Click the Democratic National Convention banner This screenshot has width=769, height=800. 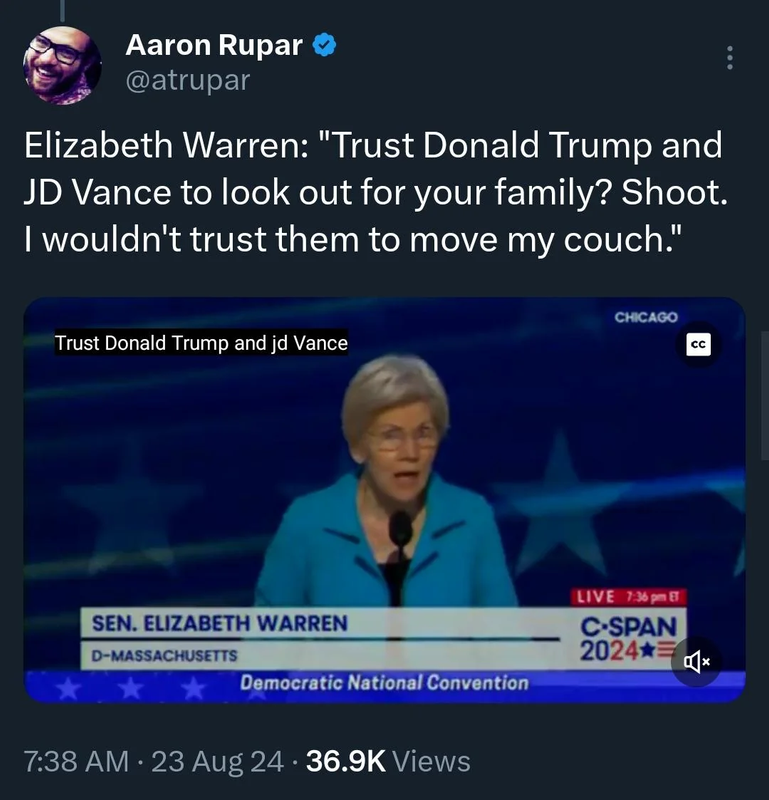384,683
